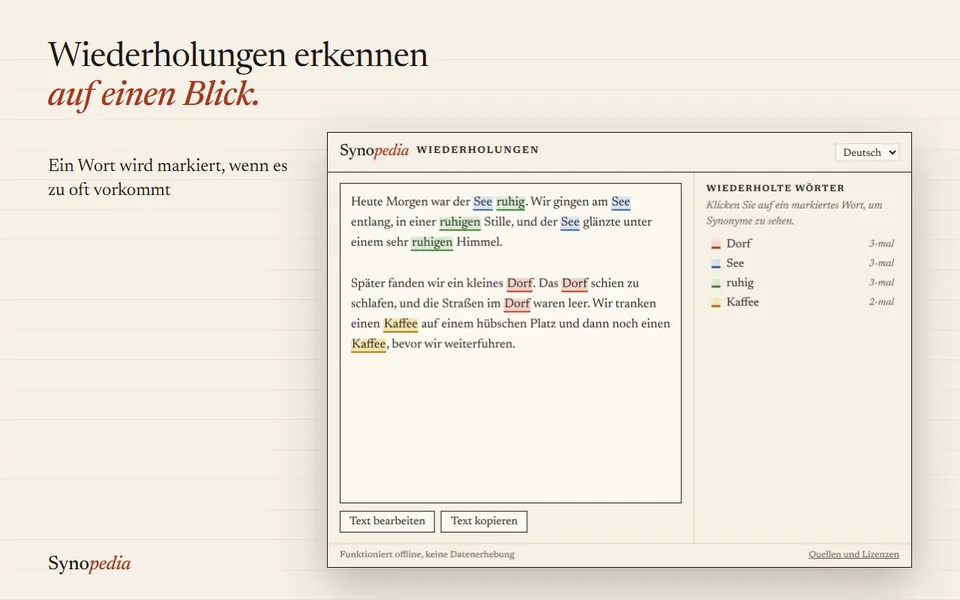Click the Synopedia logo in the app header
The width and height of the screenshot is (960, 600).
point(374,150)
